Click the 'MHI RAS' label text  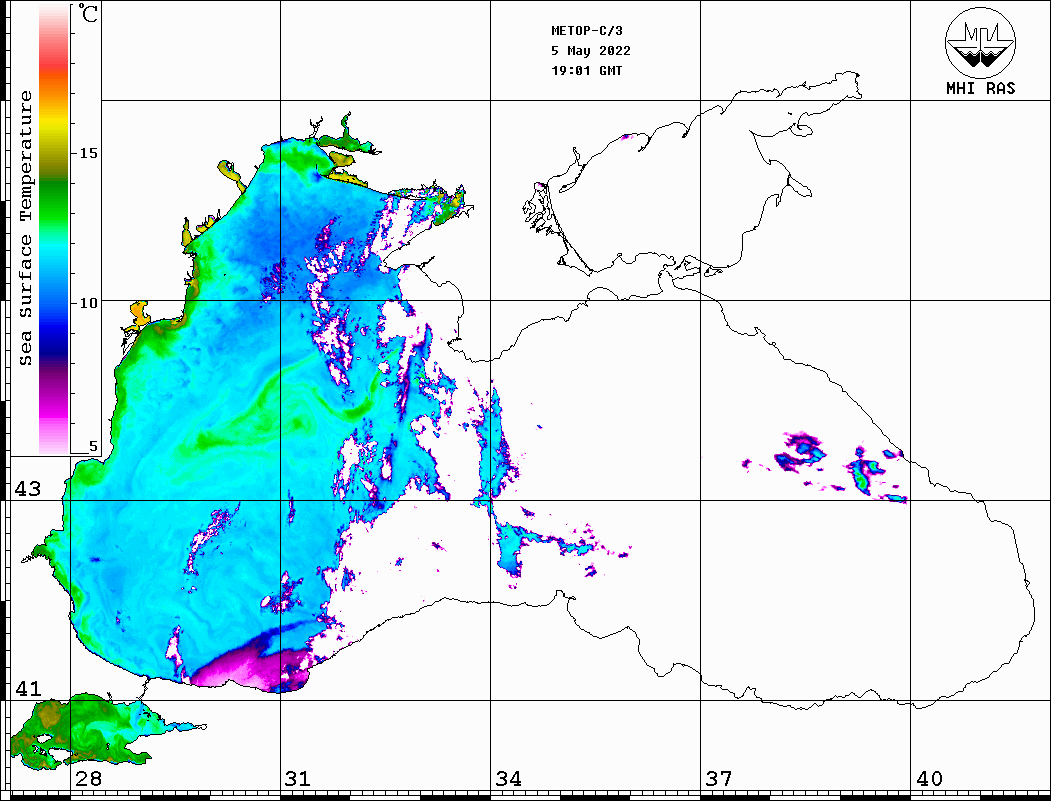980,88
